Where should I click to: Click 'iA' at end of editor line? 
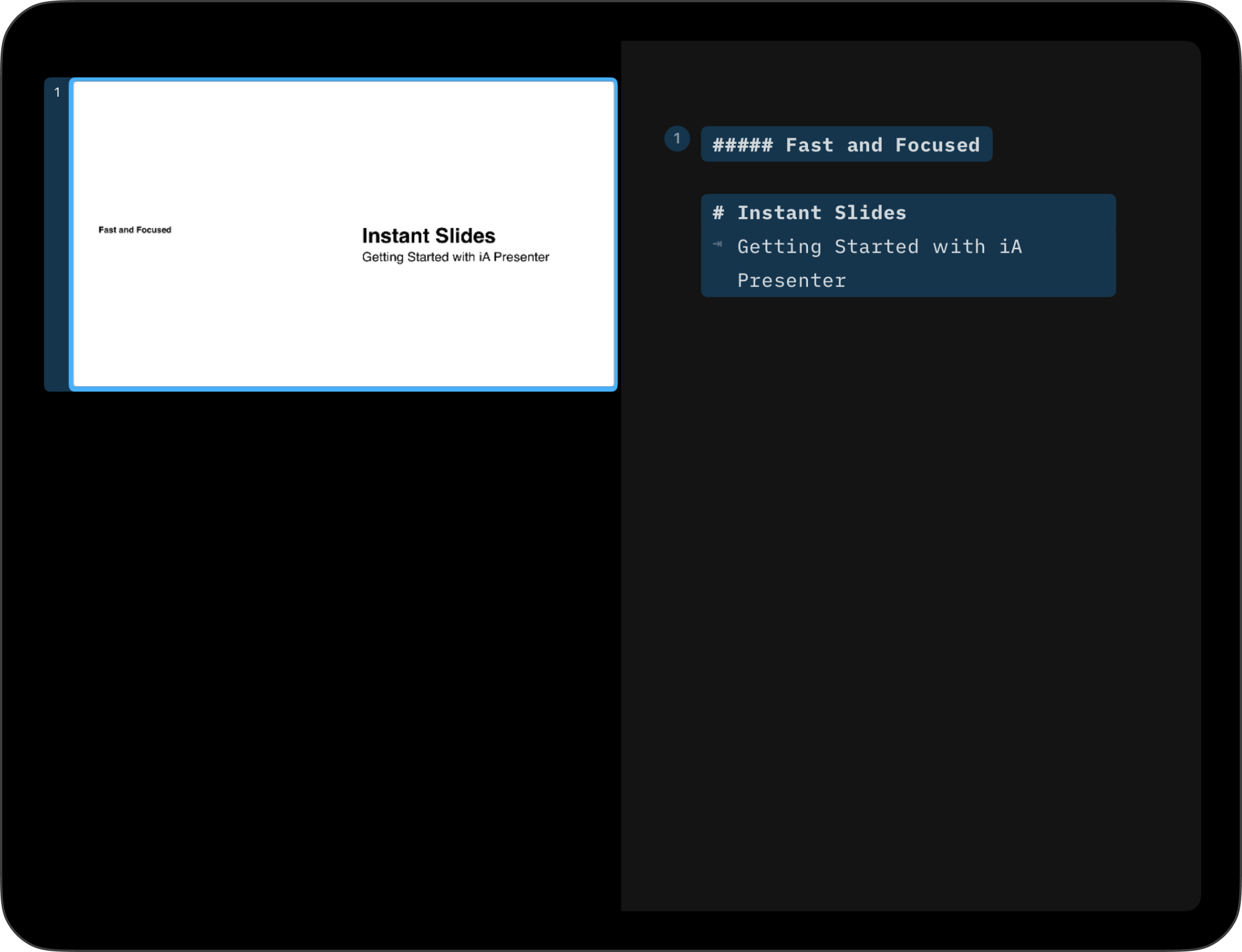(1010, 247)
